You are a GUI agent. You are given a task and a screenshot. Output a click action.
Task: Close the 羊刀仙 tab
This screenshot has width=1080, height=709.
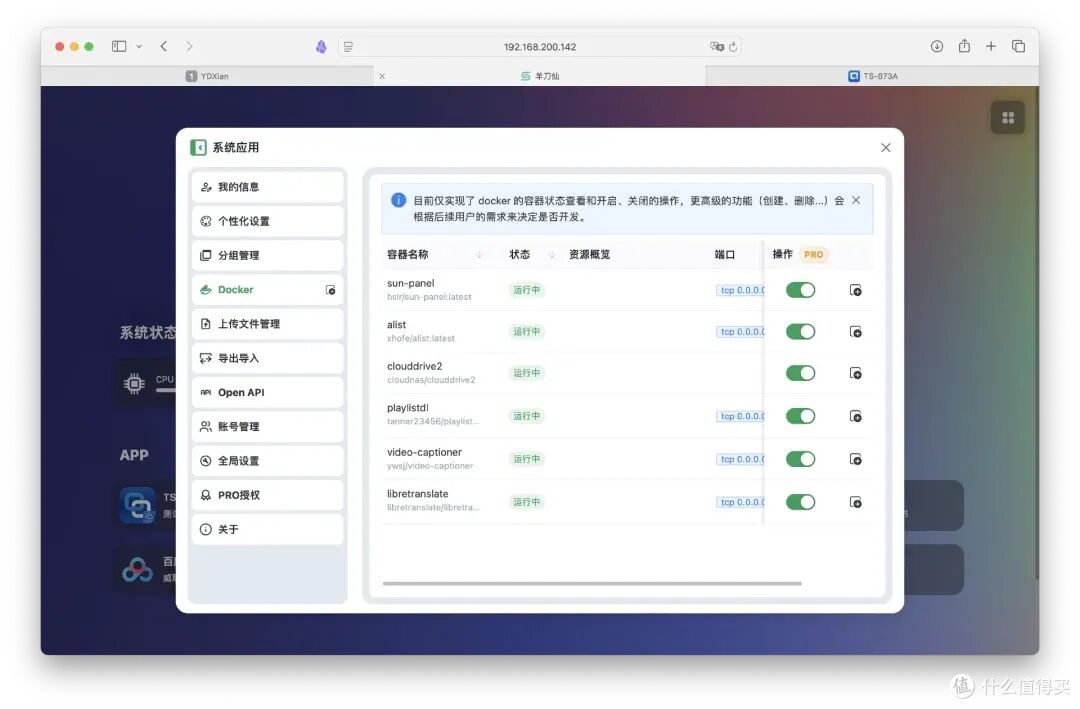click(x=382, y=76)
